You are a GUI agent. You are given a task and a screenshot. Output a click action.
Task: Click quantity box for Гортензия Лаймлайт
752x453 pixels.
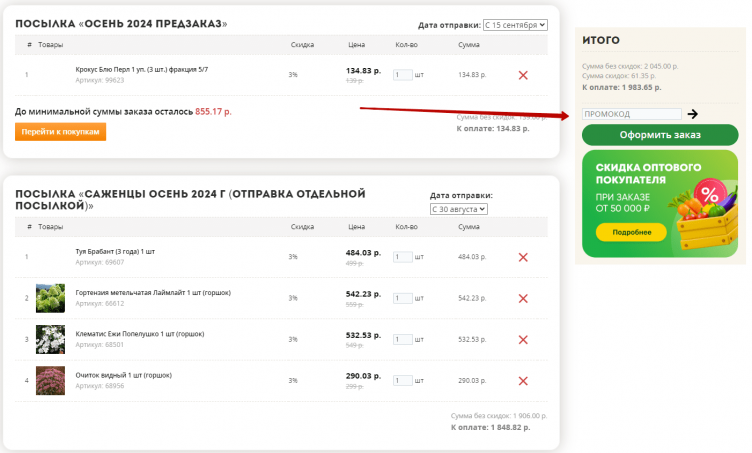pyautogui.click(x=403, y=298)
